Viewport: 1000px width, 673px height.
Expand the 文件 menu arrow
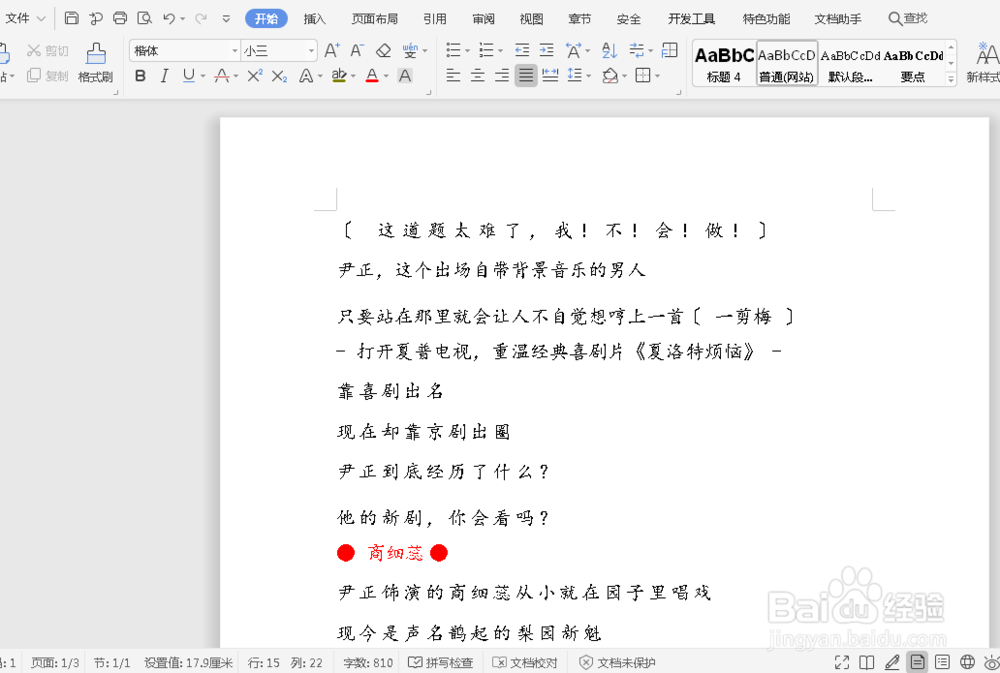41,18
